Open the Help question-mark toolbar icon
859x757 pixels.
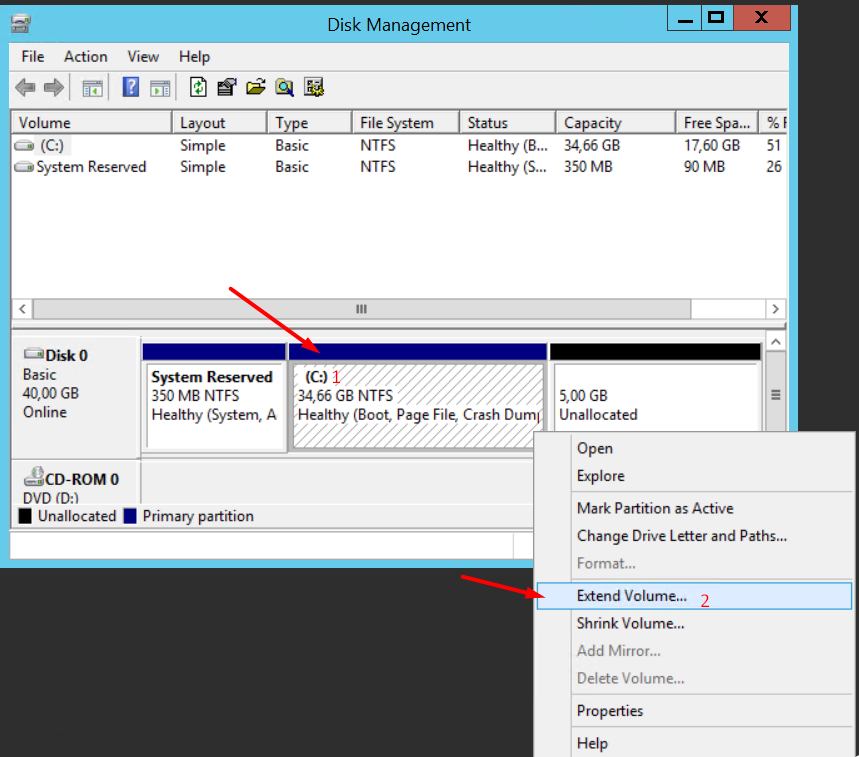[130, 87]
